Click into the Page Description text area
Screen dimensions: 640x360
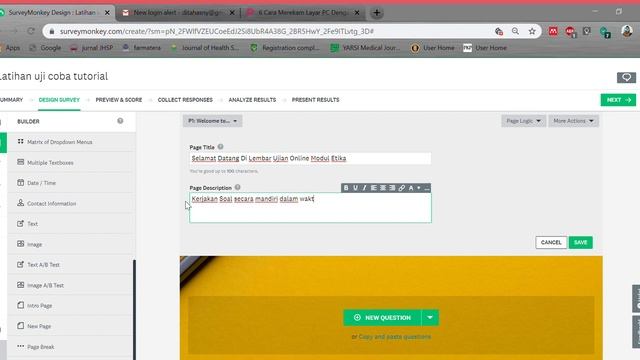click(x=310, y=208)
